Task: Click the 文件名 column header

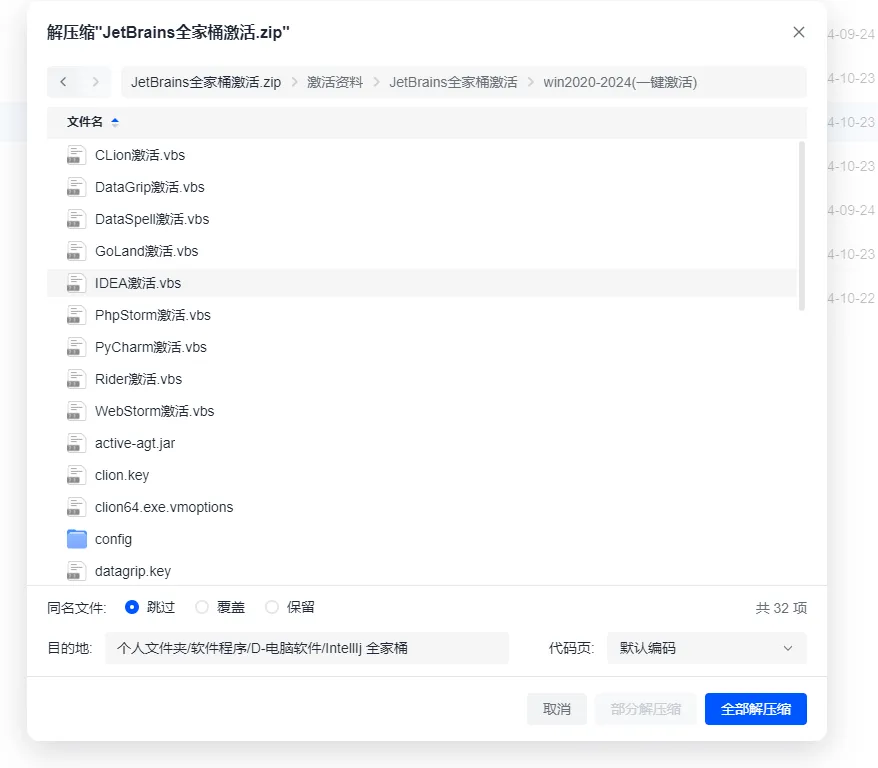Action: 85,122
